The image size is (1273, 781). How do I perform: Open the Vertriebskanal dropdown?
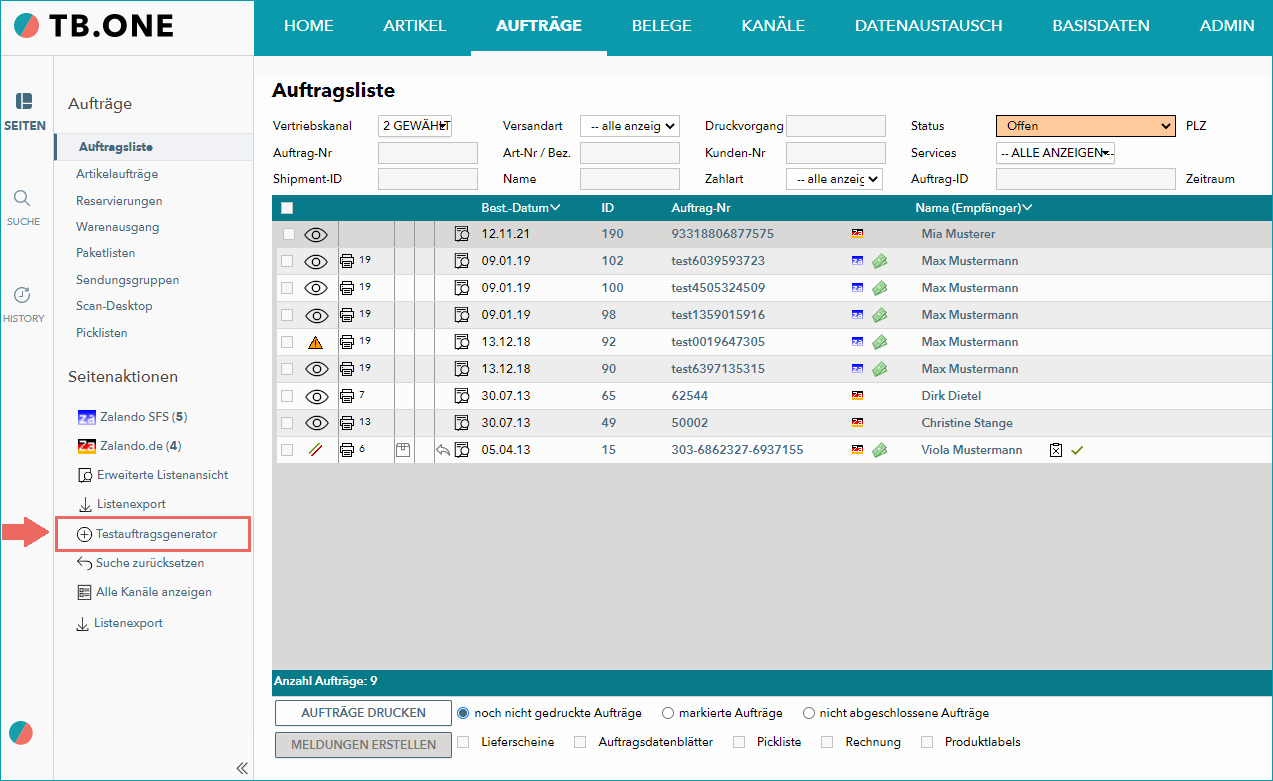(x=415, y=126)
